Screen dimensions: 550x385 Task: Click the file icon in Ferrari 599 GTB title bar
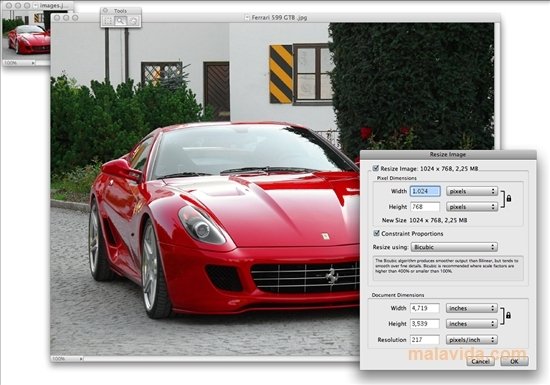click(x=247, y=18)
